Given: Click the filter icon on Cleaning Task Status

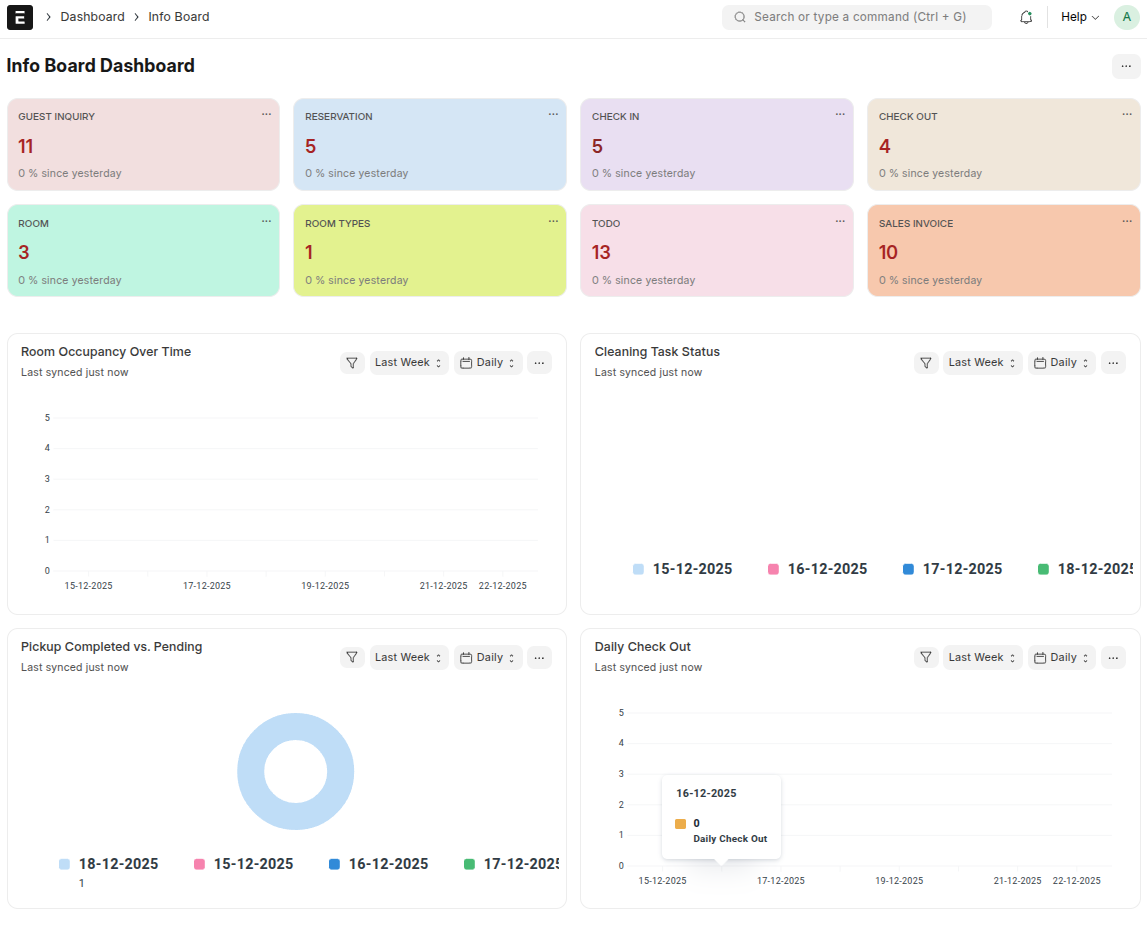Looking at the screenshot, I should pos(925,362).
